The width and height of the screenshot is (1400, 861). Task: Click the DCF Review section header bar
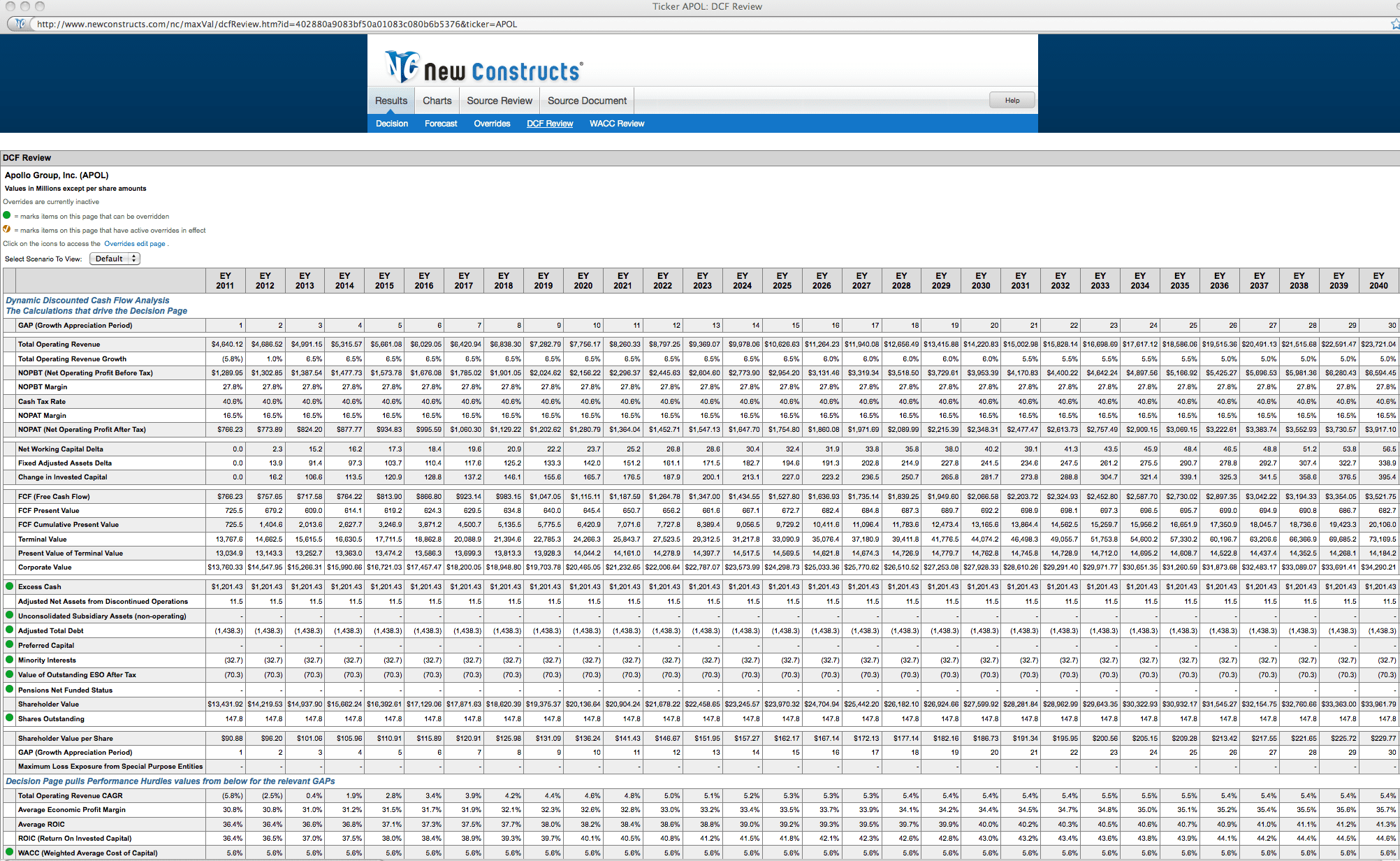click(x=700, y=157)
